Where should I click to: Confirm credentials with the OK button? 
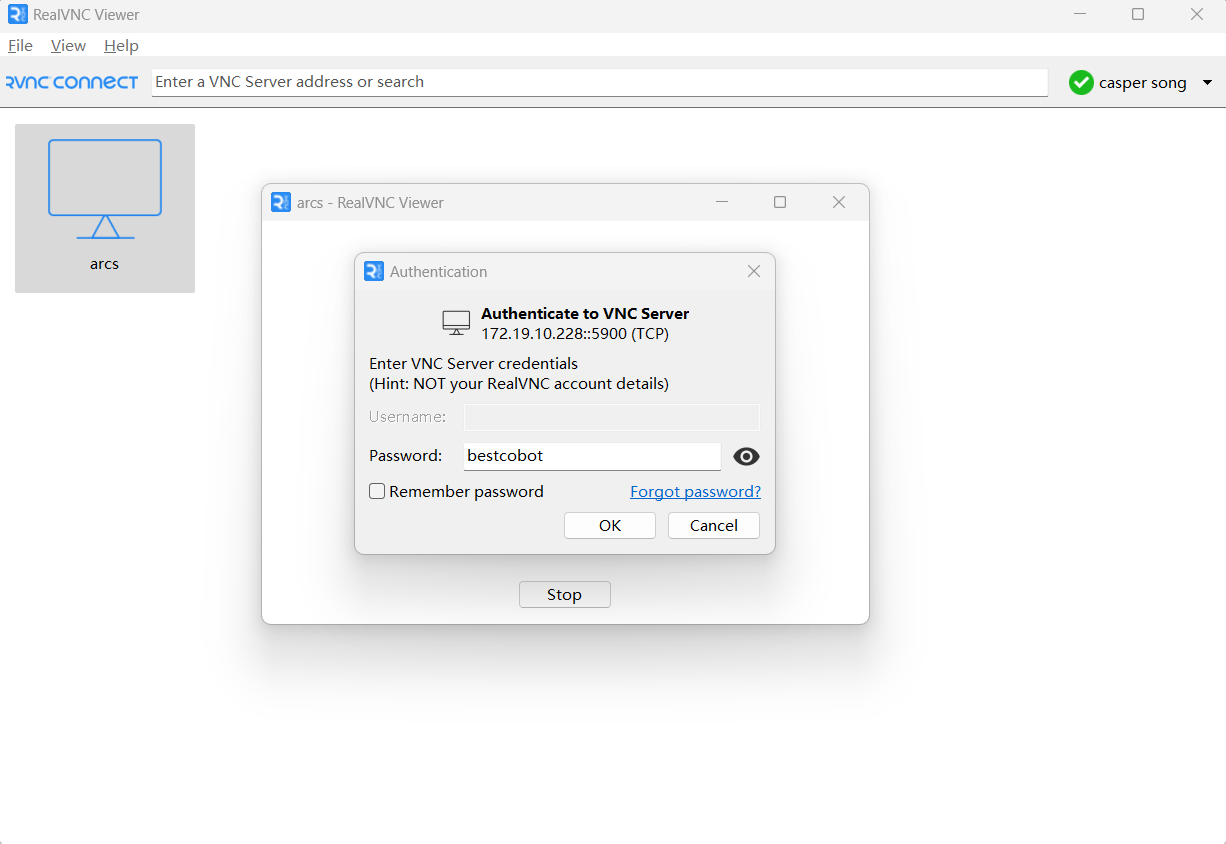pyautogui.click(x=610, y=526)
